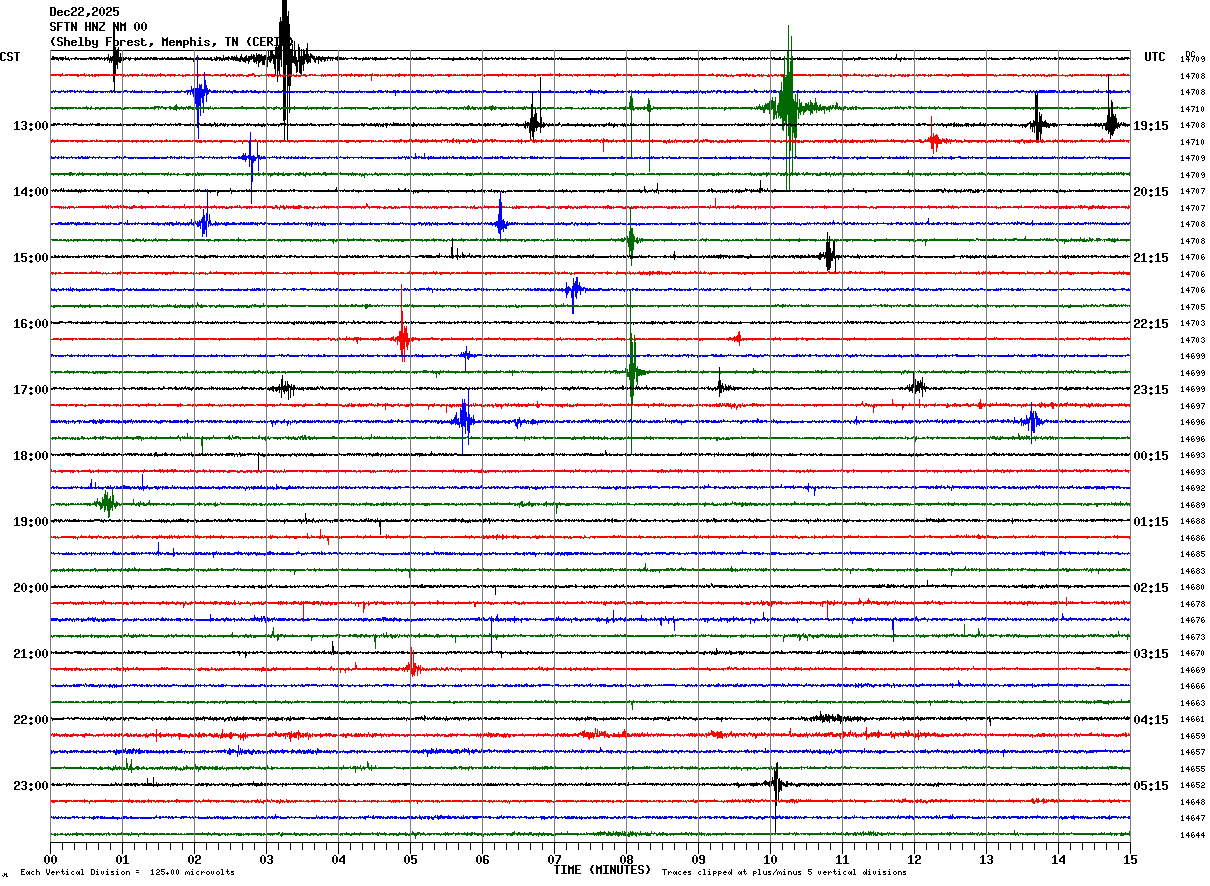The height and width of the screenshot is (886, 1210).
Task: Select the 19:00 CST time label
Action: 30,522
